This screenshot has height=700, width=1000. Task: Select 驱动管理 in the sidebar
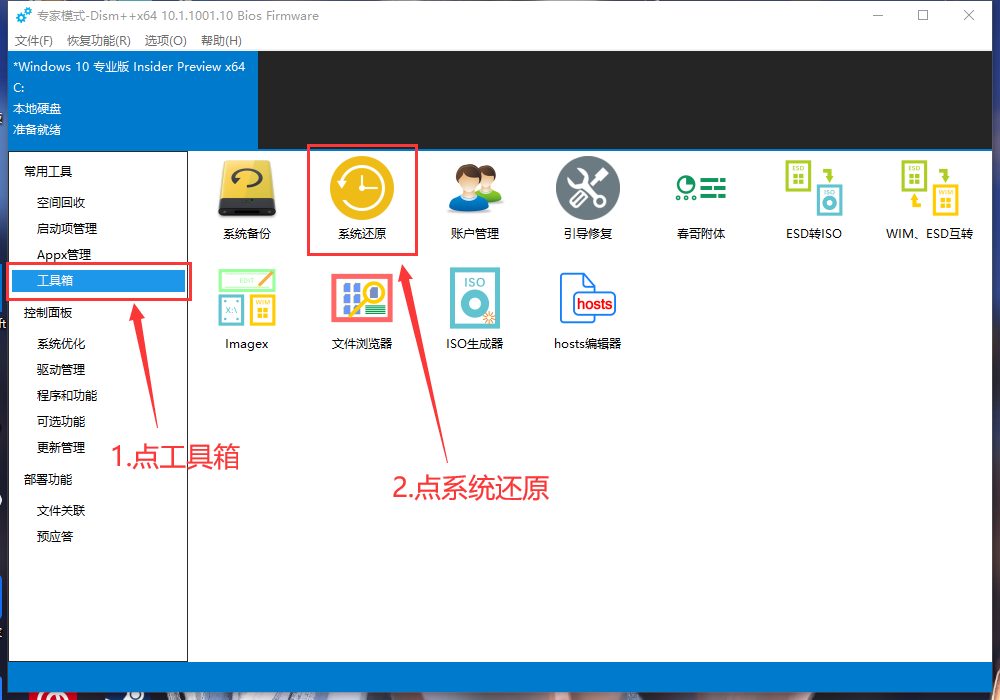pyautogui.click(x=61, y=370)
